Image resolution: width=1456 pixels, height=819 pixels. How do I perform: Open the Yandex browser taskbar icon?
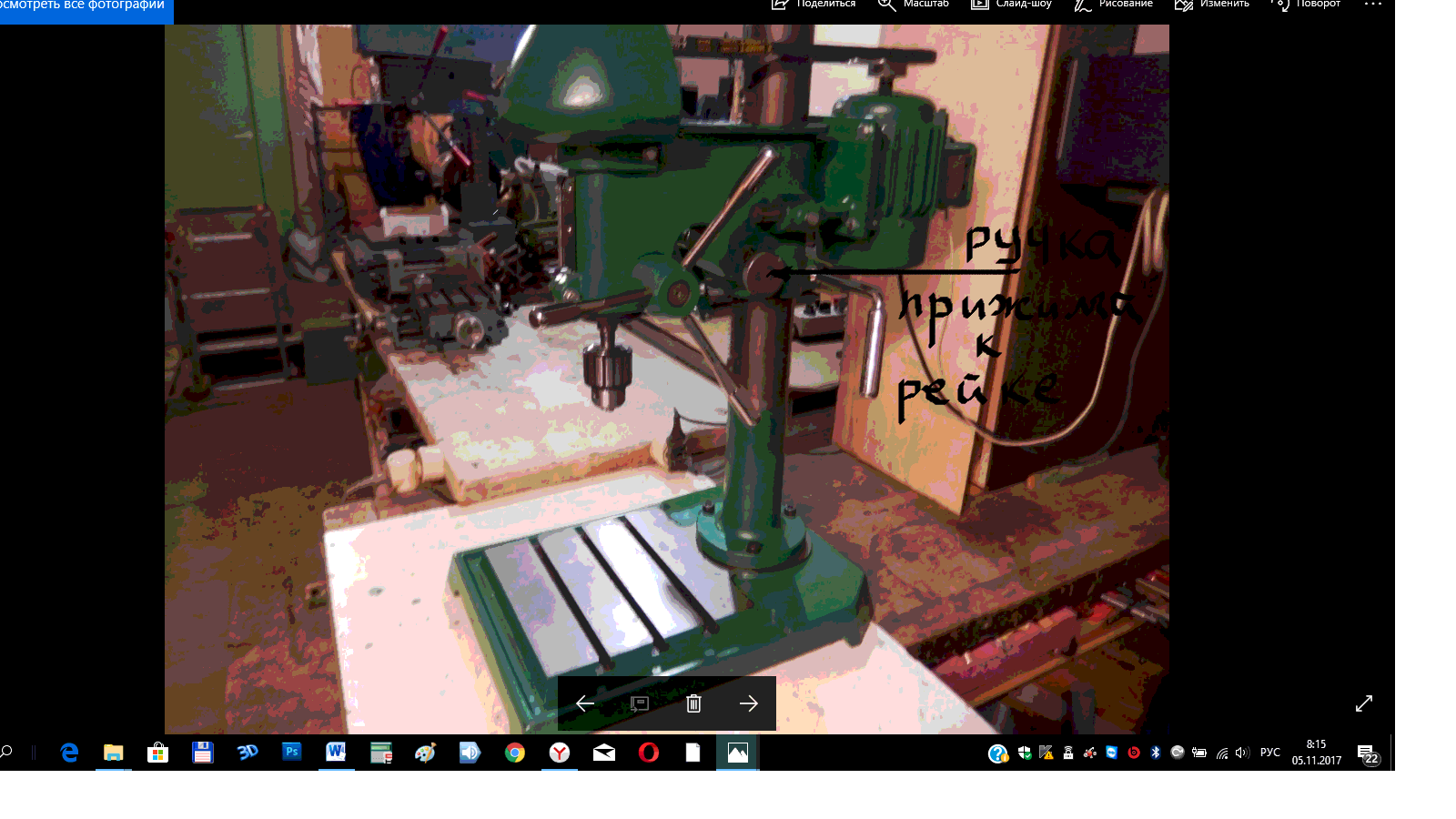coord(560,753)
